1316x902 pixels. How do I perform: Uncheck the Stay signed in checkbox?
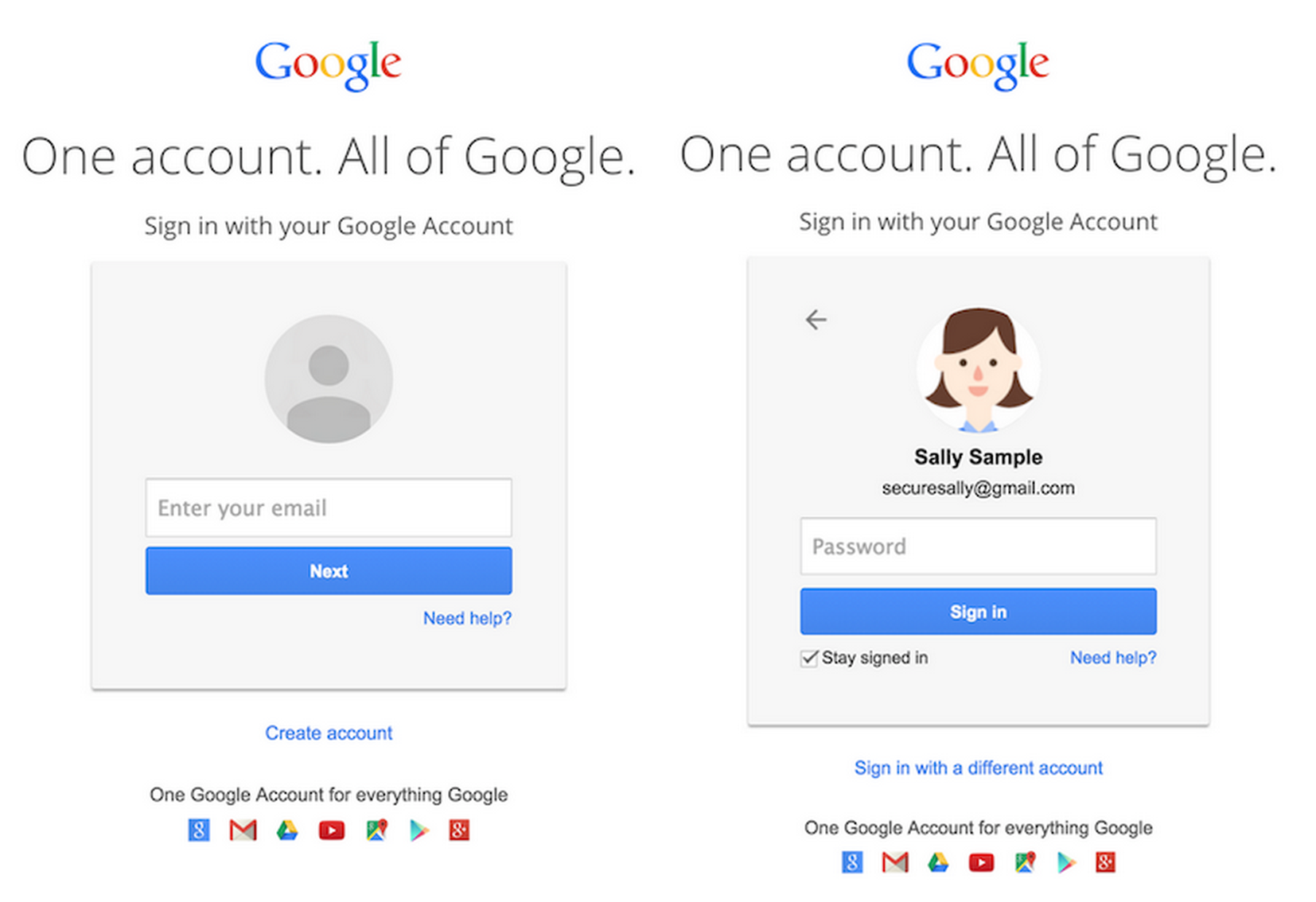(x=808, y=658)
